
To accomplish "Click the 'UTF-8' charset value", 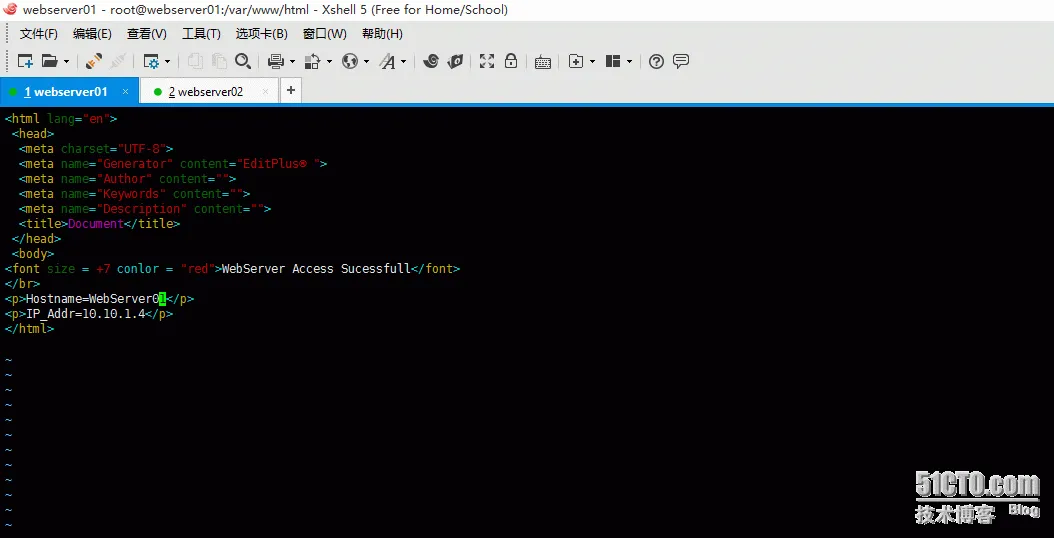I will point(142,149).
